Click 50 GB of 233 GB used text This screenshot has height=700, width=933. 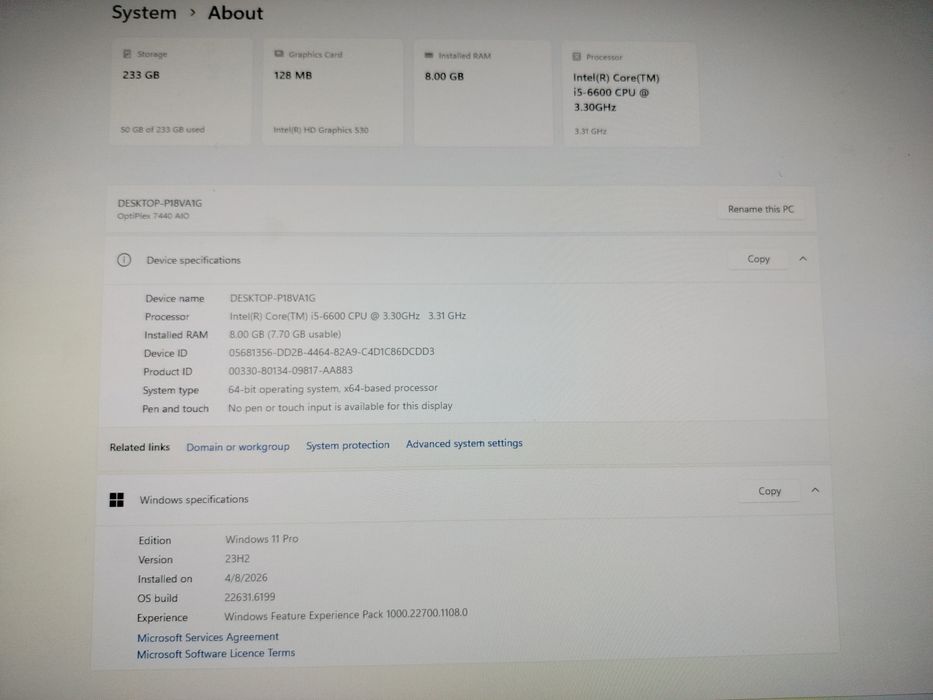pyautogui.click(x=162, y=129)
